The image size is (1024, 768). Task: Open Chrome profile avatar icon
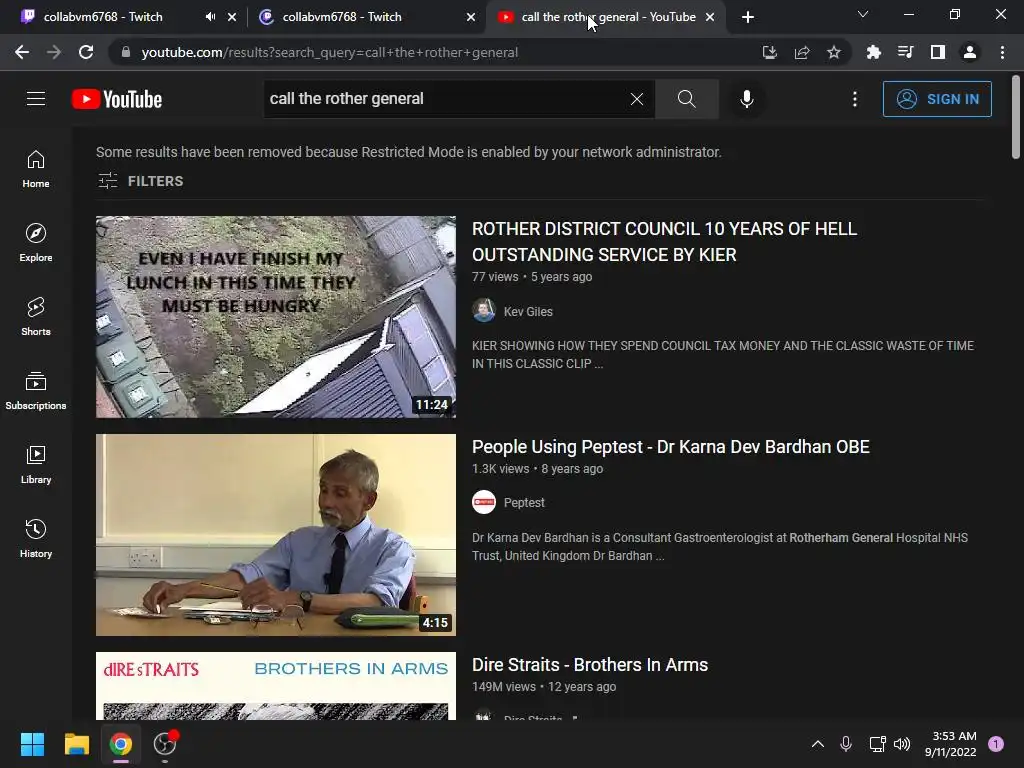pos(970,52)
